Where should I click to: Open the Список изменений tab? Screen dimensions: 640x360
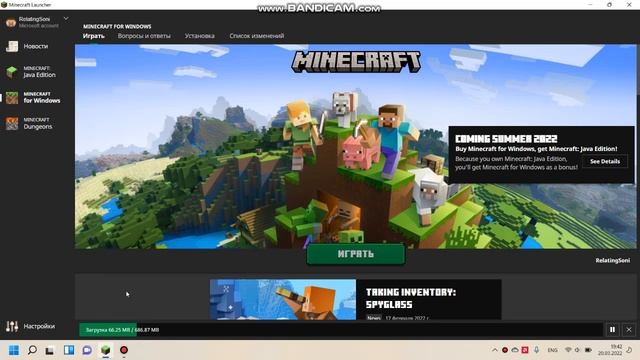point(256,36)
